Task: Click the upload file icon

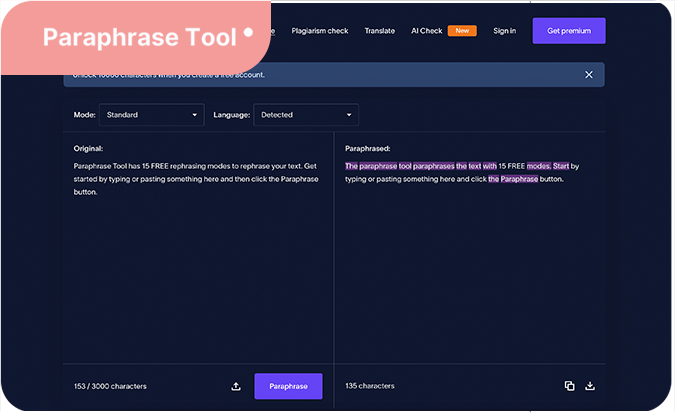Action: click(x=236, y=386)
